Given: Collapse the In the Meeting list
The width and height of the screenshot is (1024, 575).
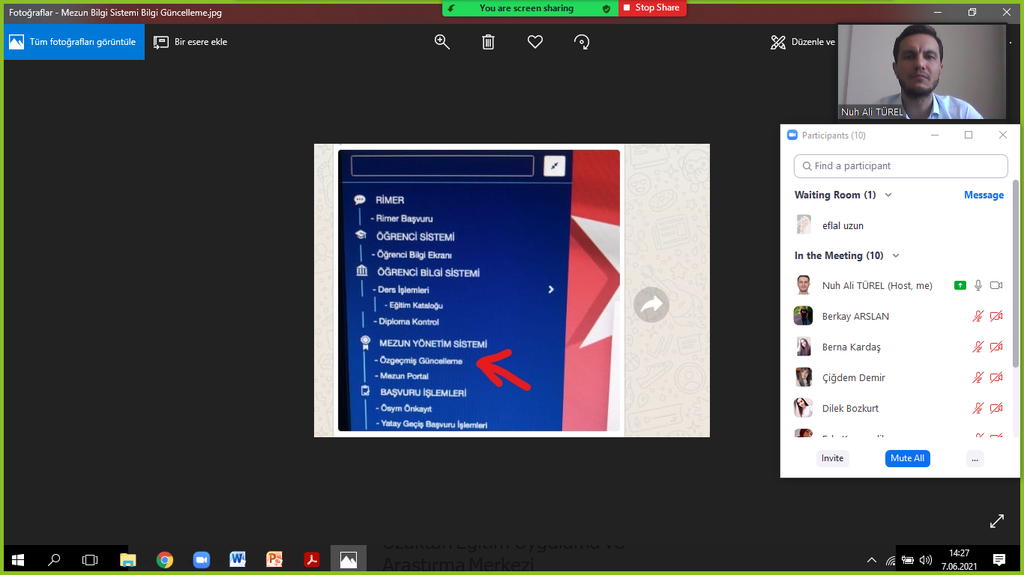Looking at the screenshot, I should 895,256.
